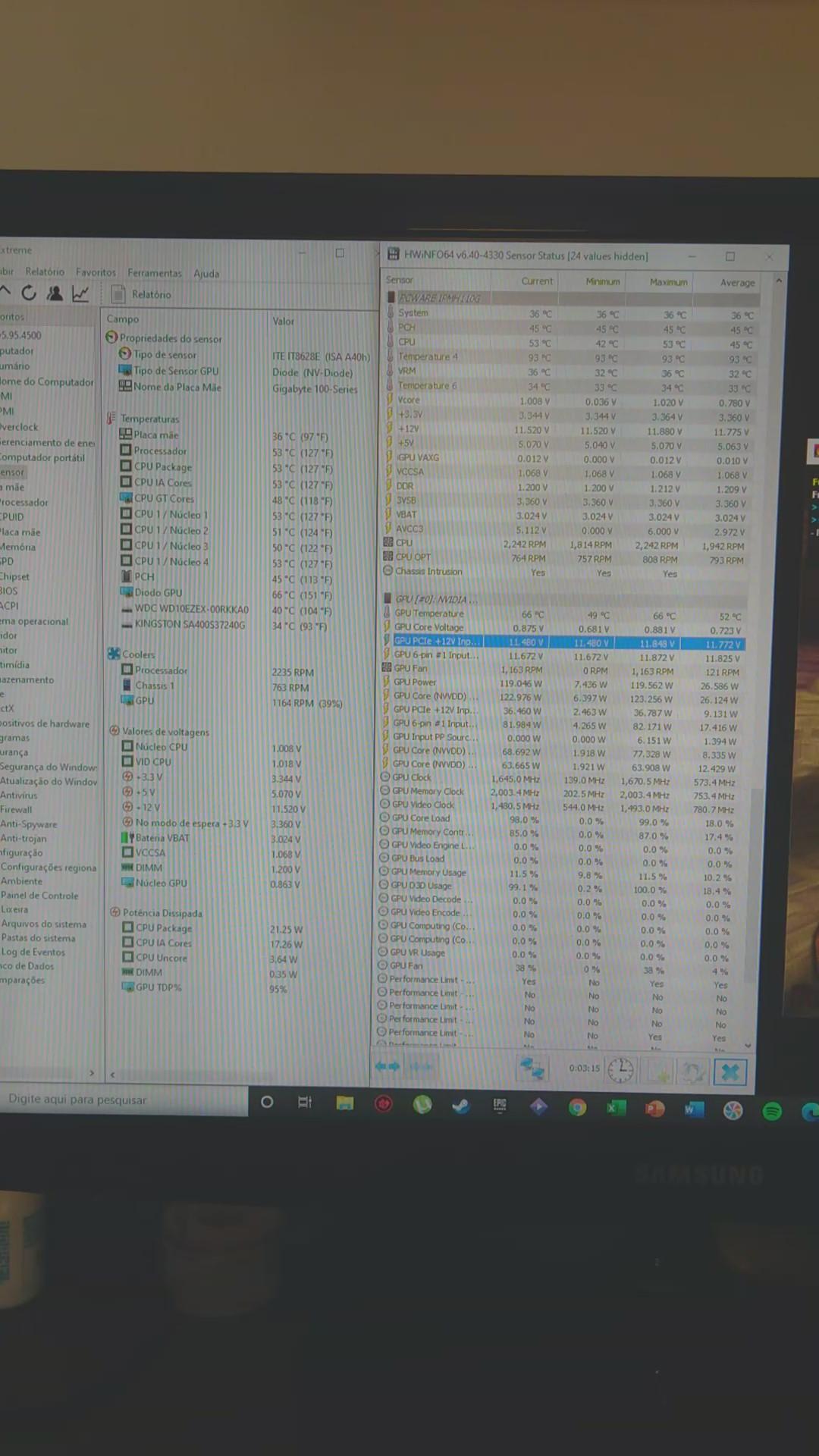Select Overclock in the AIDA64 tree
The width and height of the screenshot is (819, 1456).
19,427
